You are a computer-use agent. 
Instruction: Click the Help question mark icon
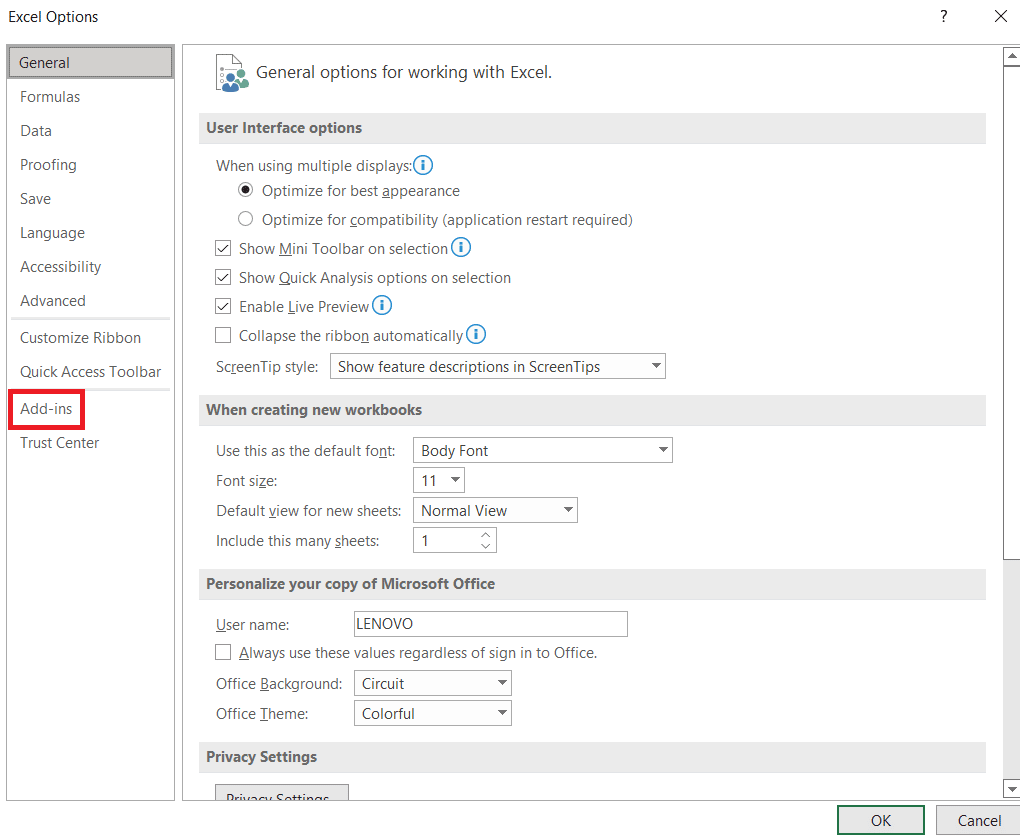coord(943,17)
